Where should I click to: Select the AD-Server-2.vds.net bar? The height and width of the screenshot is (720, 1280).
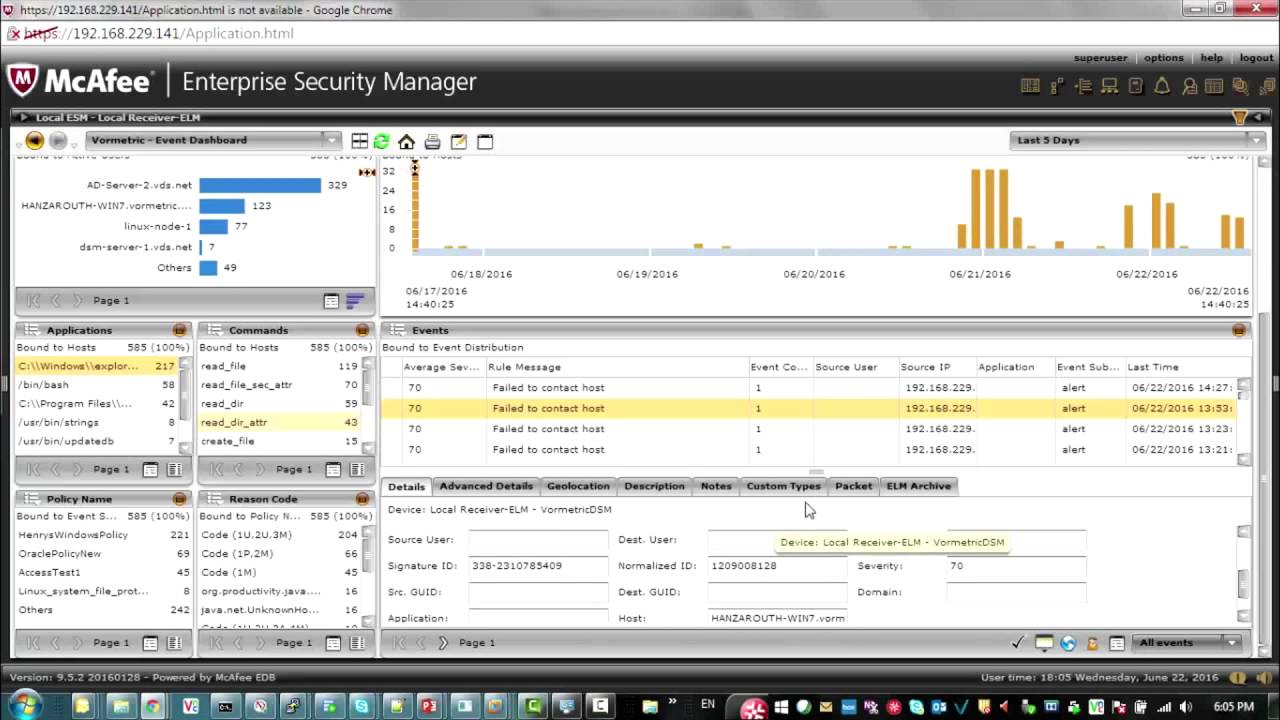(260, 185)
